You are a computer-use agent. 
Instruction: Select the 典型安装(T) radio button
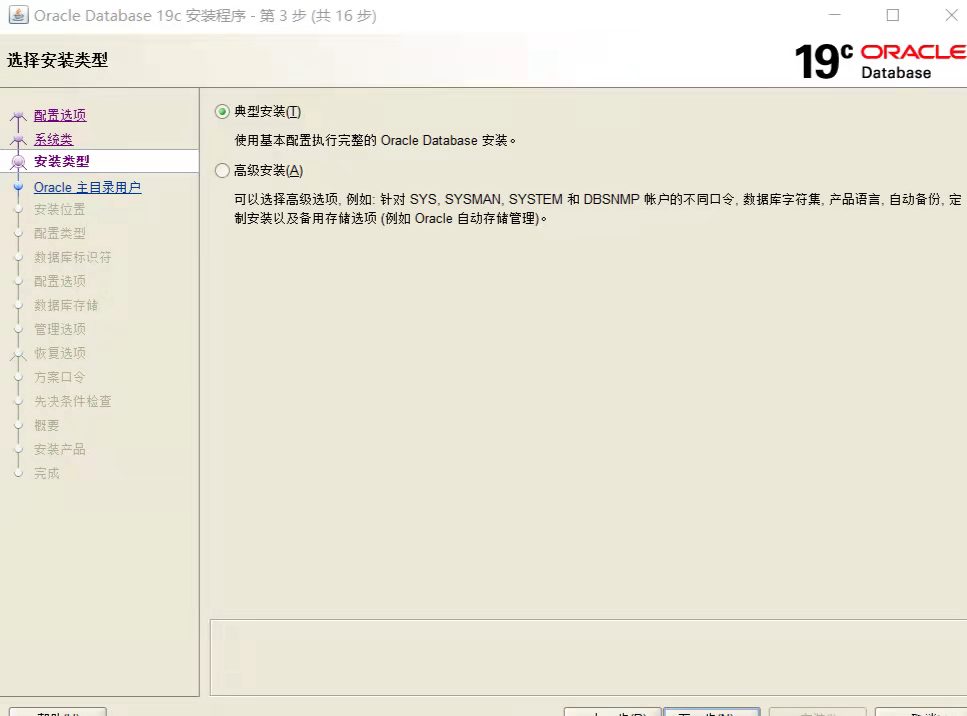(222, 112)
